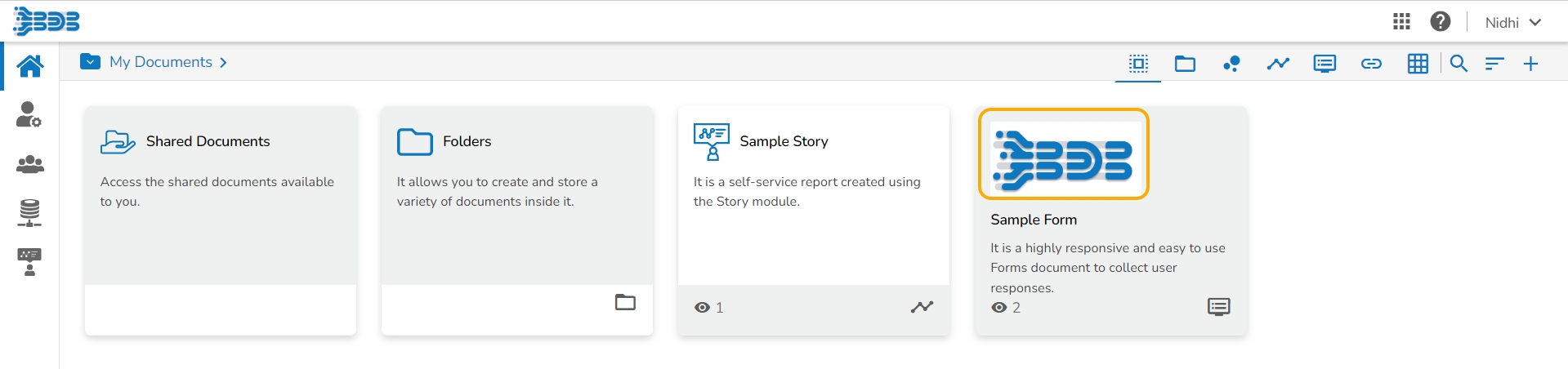The width and height of the screenshot is (1568, 369).
Task: Expand the Nidhi user dropdown
Action: click(x=1513, y=23)
